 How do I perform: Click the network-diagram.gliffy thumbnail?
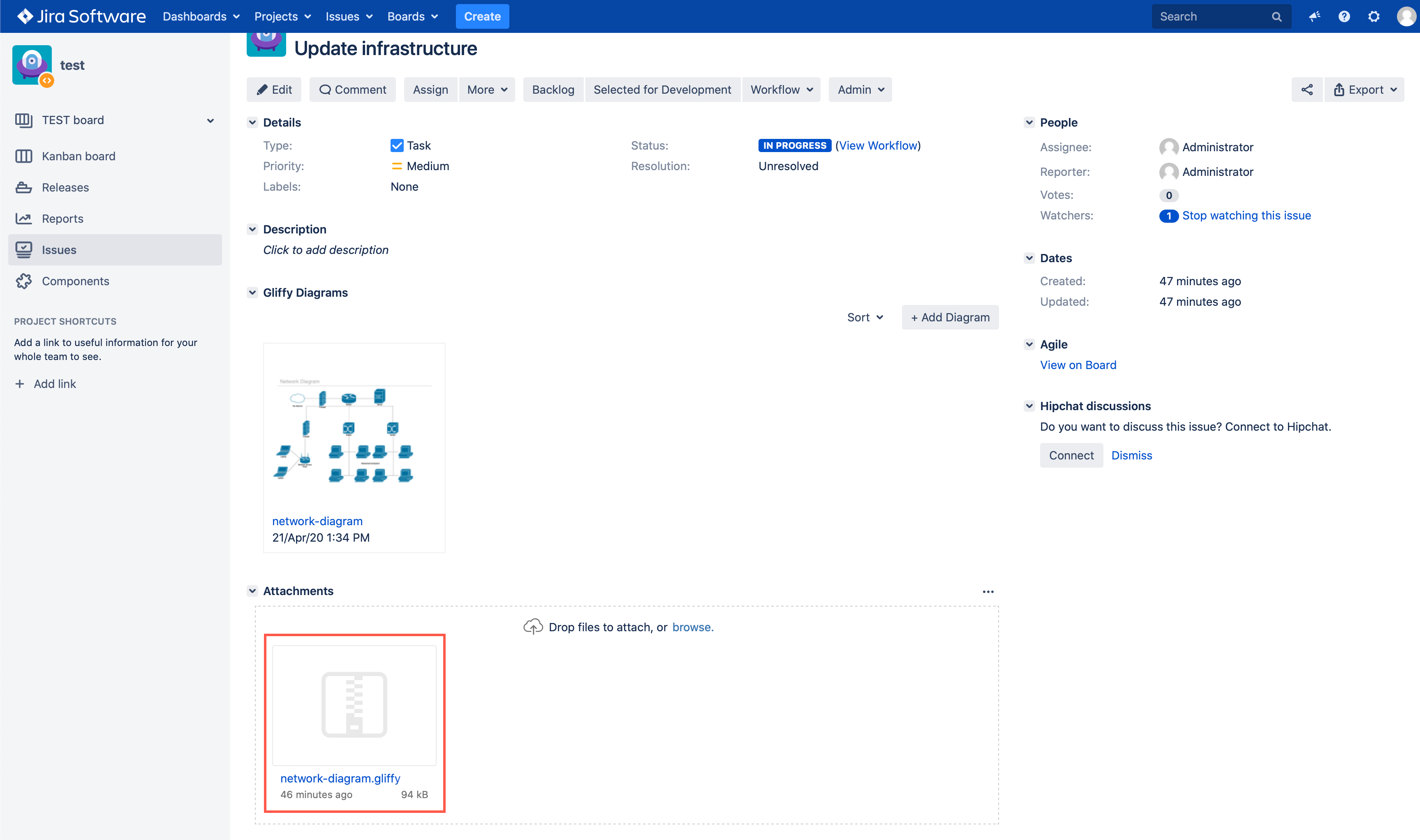[x=355, y=706]
